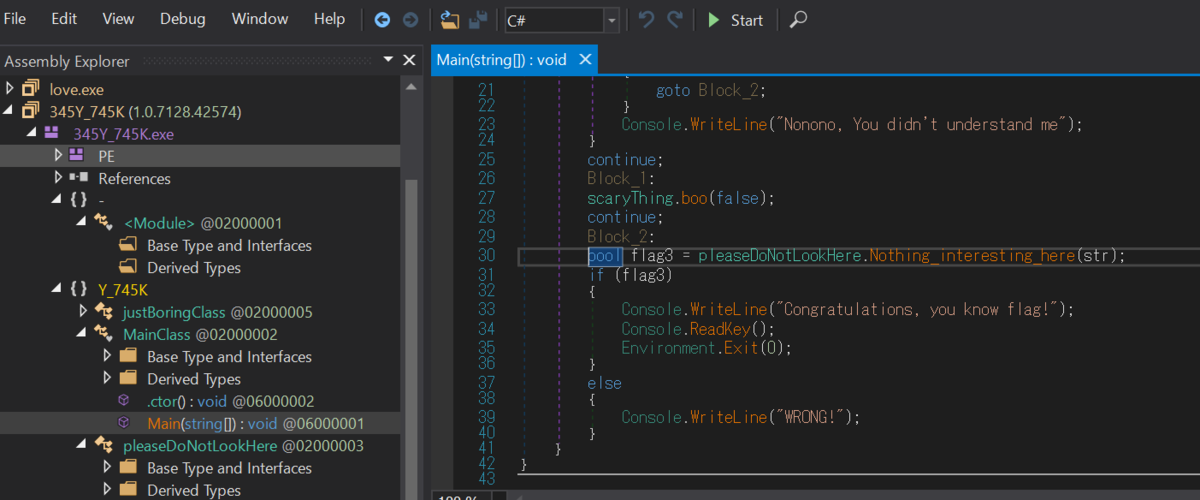Click the scroll-up arrow in Assembly Explorer
Viewport: 1200px width, 500px height.
[x=410, y=88]
